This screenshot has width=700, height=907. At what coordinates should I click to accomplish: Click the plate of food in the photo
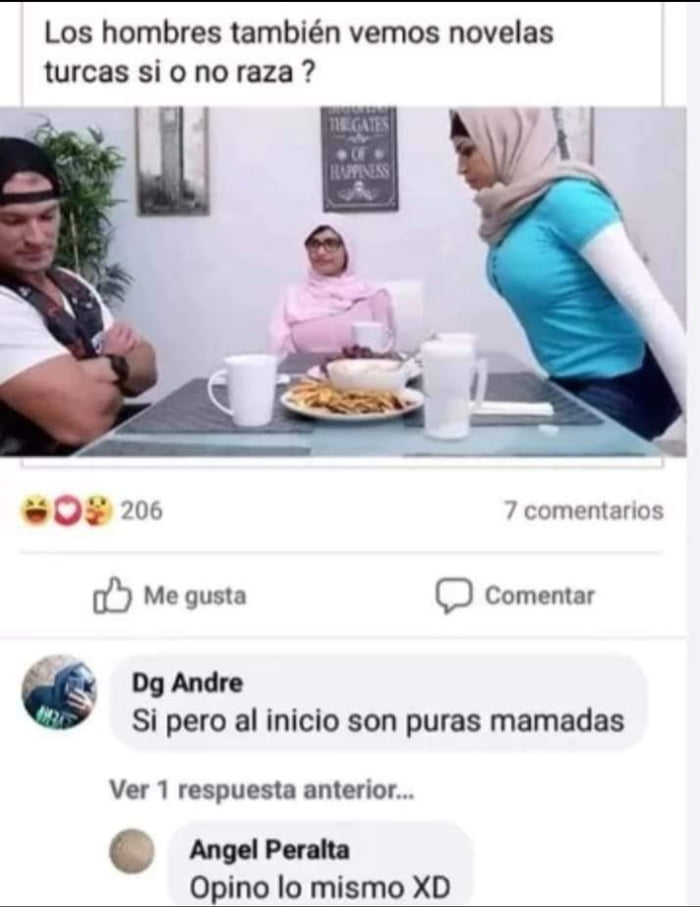[353, 397]
